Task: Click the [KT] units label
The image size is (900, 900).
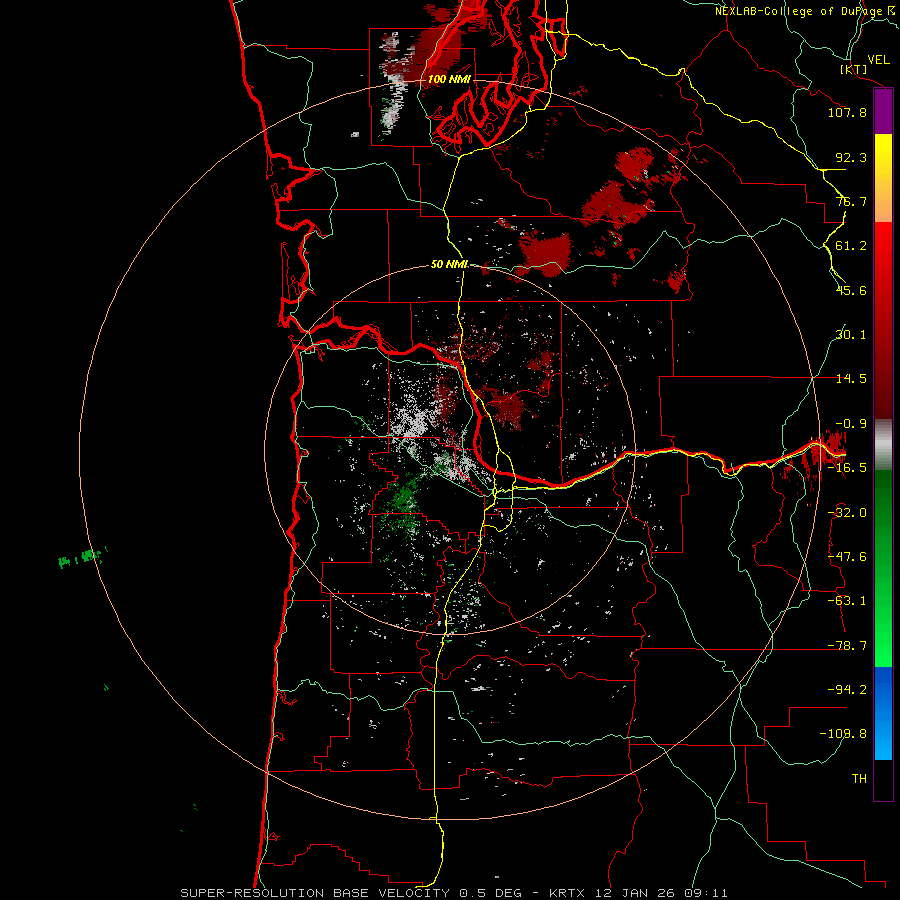Action: (854, 69)
